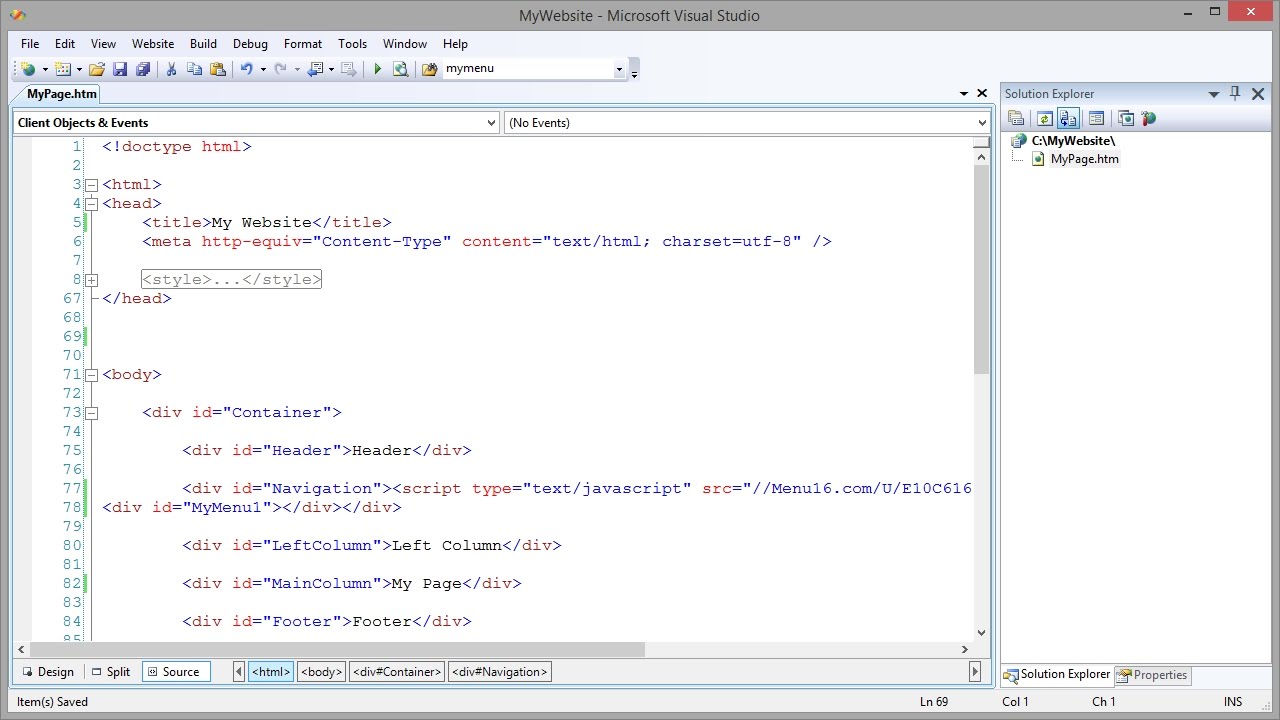Select C:\MyWebsite\ project node
This screenshot has height=720, width=1280.
click(x=1073, y=141)
